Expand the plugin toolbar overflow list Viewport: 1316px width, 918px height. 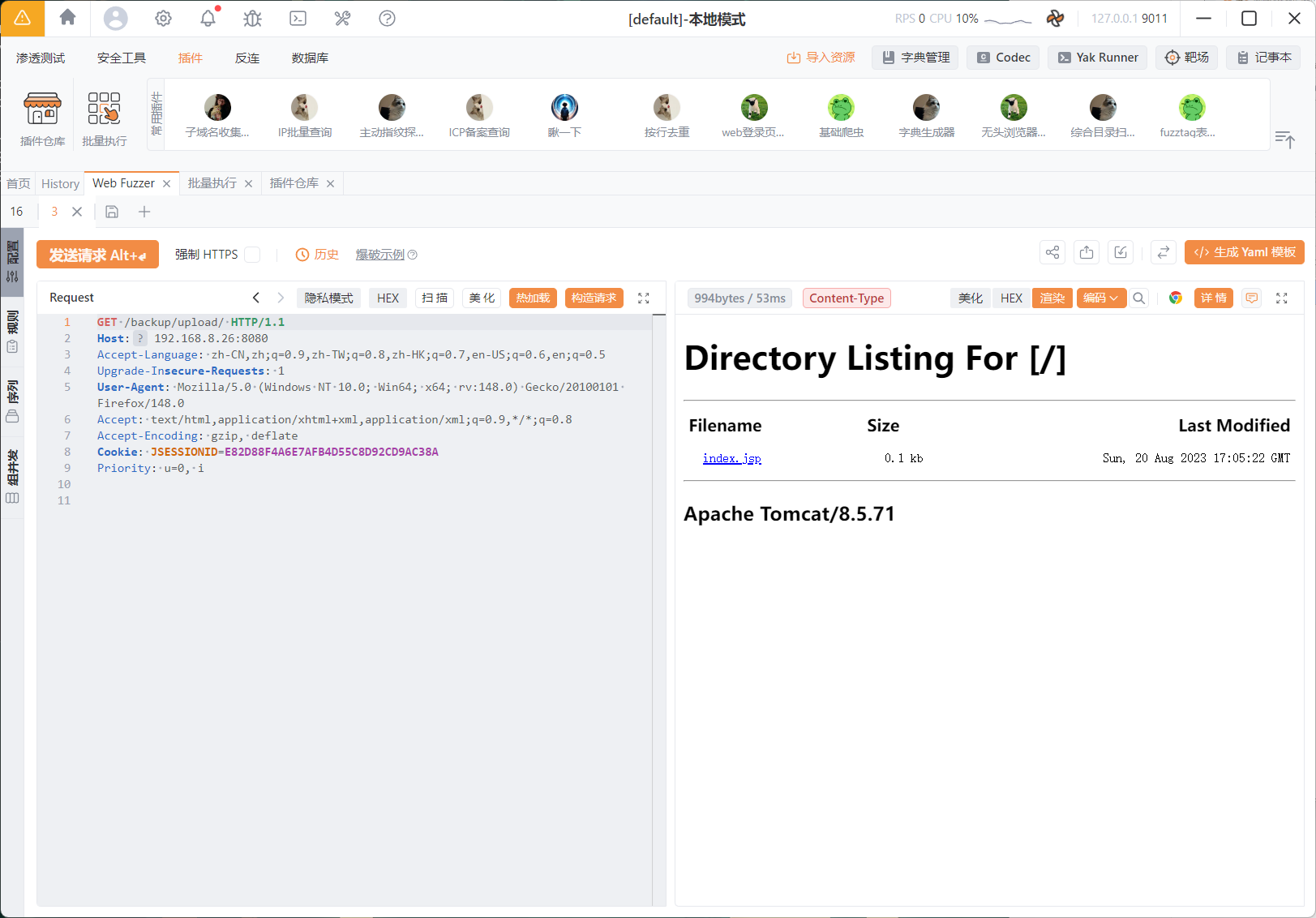[1284, 139]
